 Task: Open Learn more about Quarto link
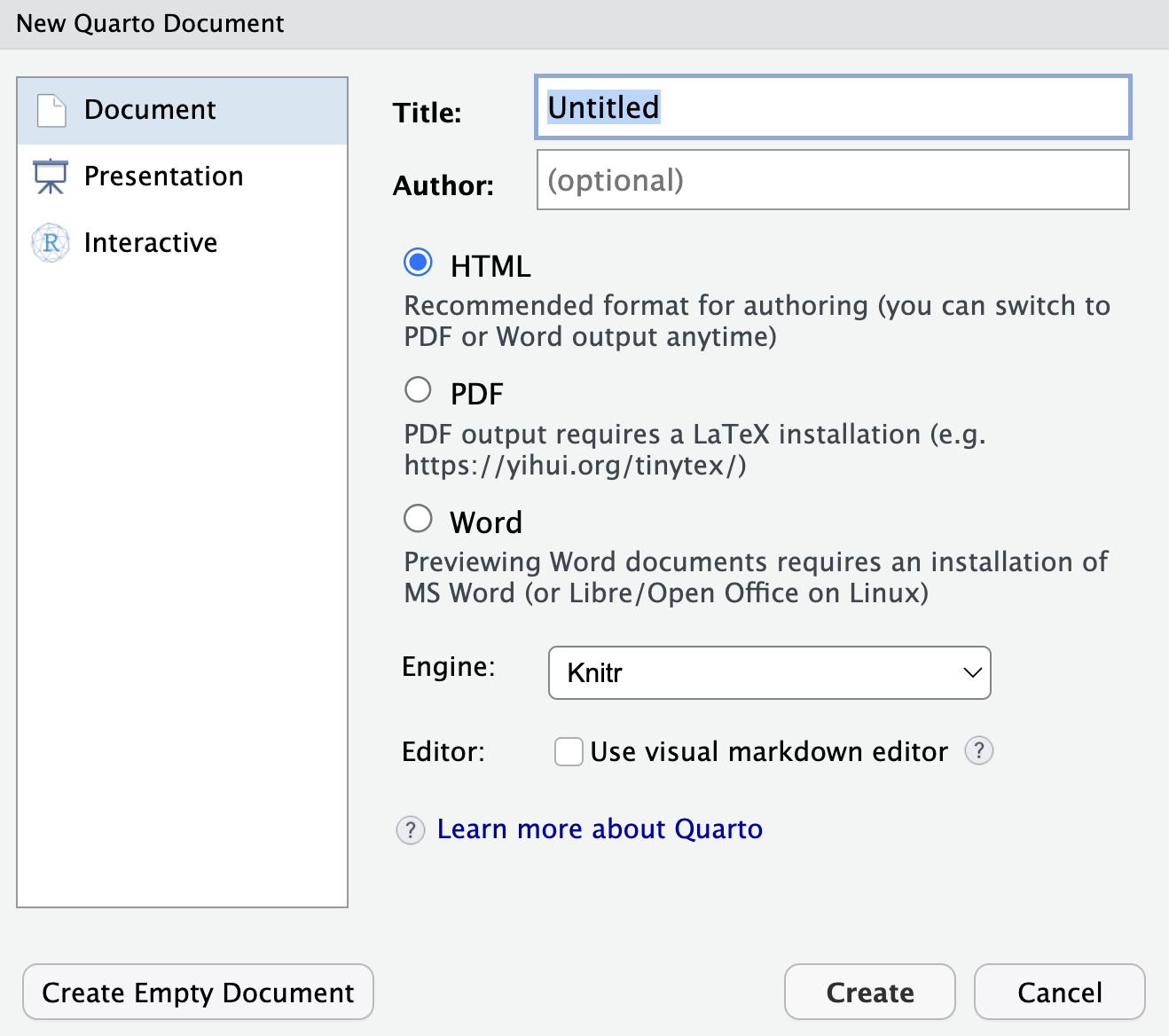point(600,829)
